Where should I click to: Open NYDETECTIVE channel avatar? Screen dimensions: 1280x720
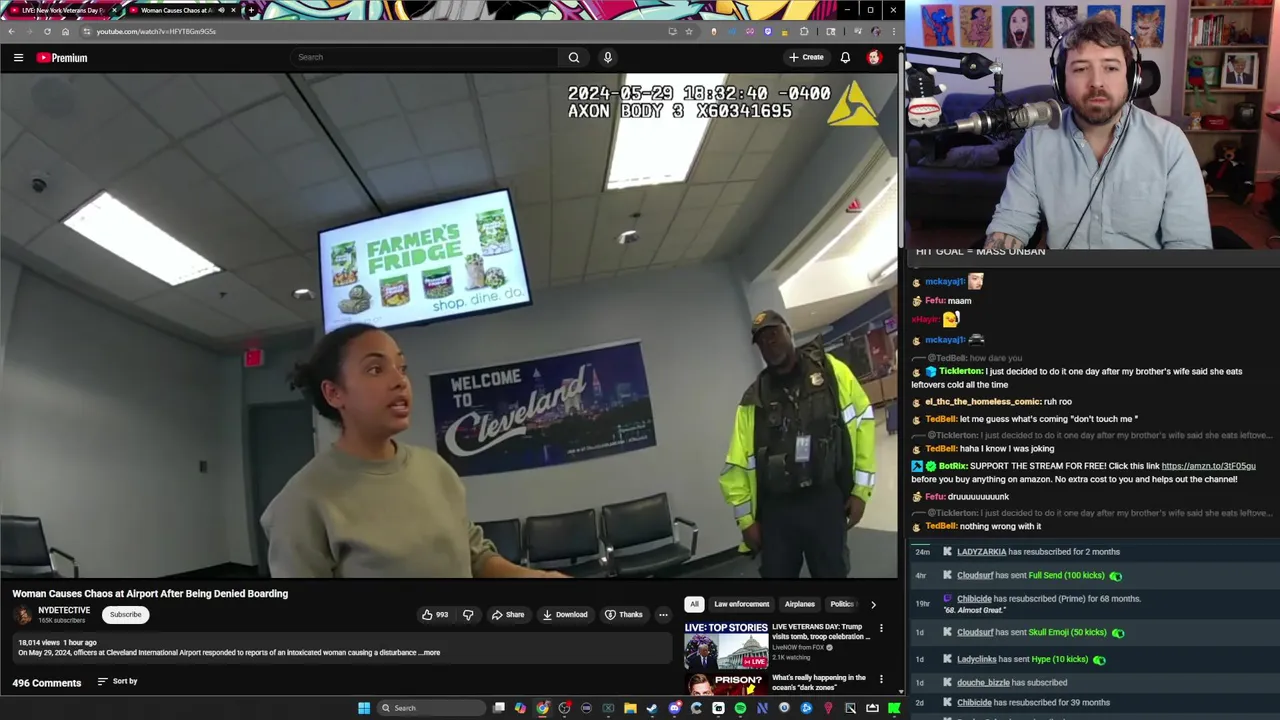click(x=23, y=615)
